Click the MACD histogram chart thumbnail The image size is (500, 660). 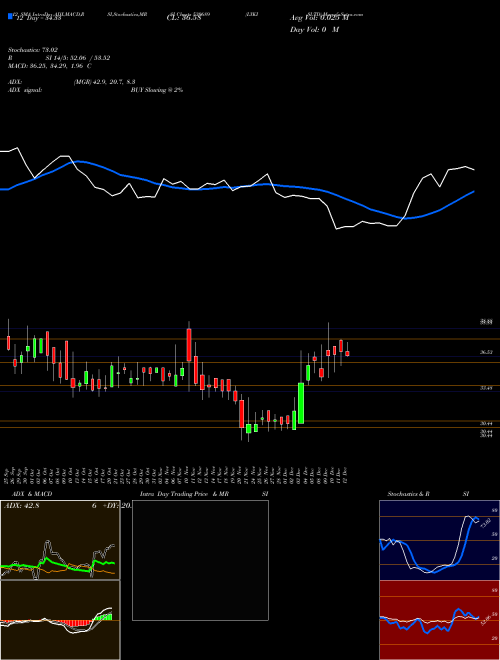click(60, 620)
